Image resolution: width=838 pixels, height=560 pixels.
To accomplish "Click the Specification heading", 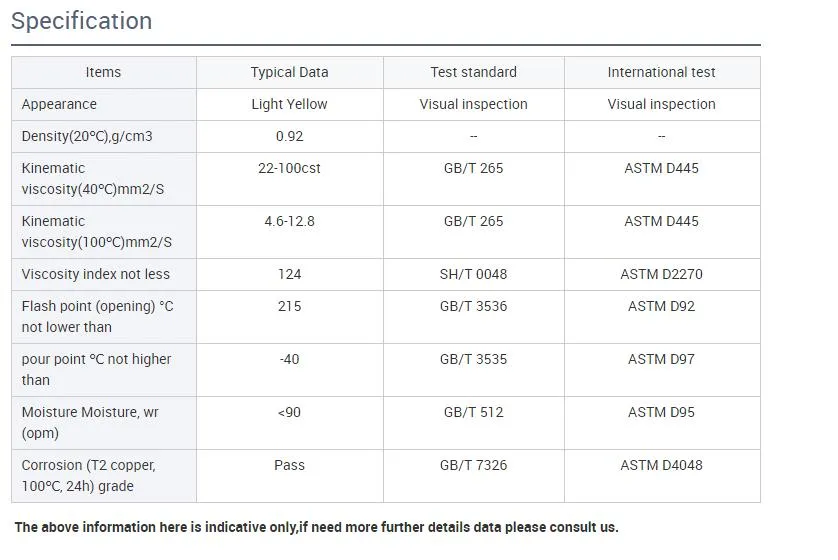I will pyautogui.click(x=81, y=21).
